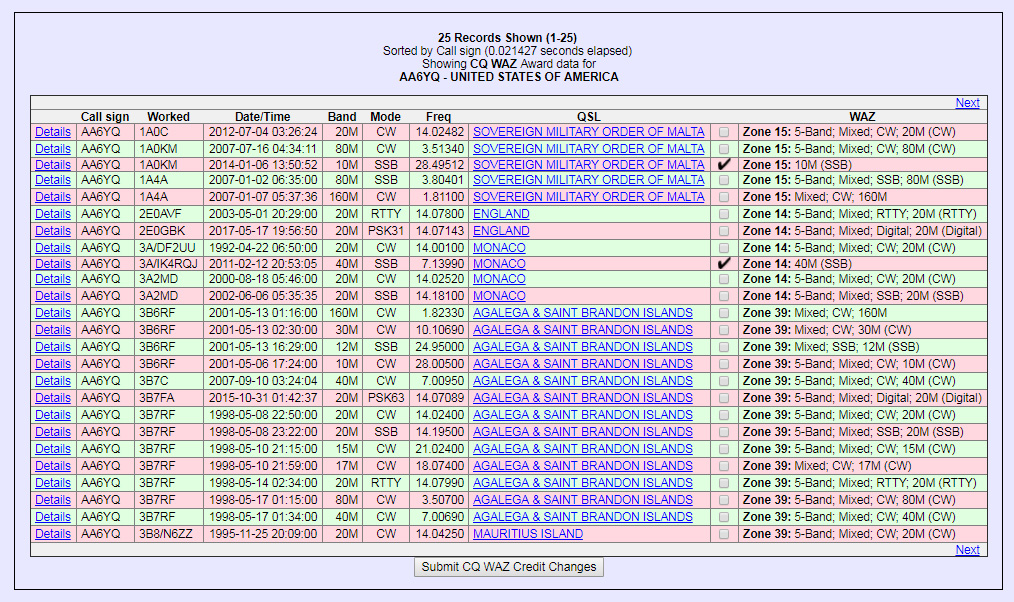Click Agalega link in the 3B7C row
1014x602 pixels.
click(x=582, y=381)
